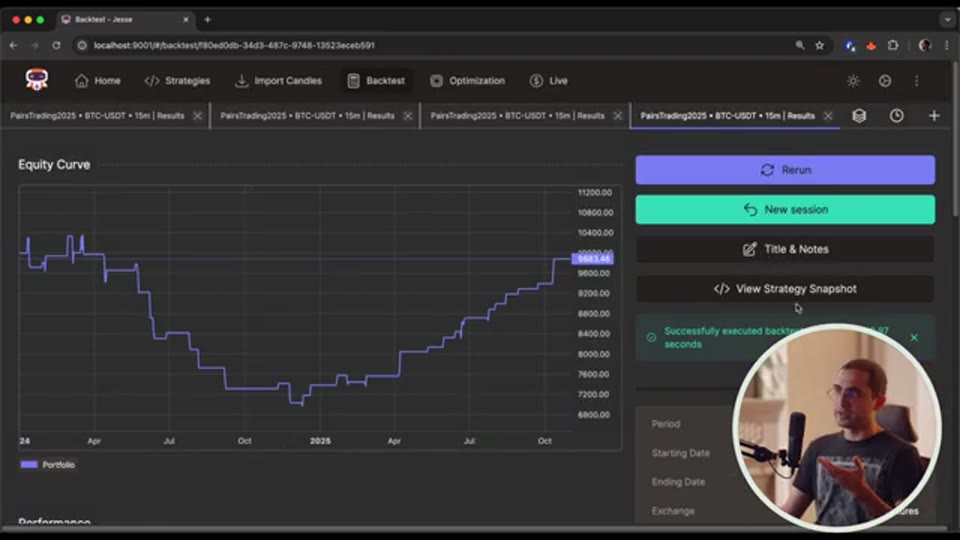
Task: View site information icon in address bar
Action: pyautogui.click(x=82, y=45)
